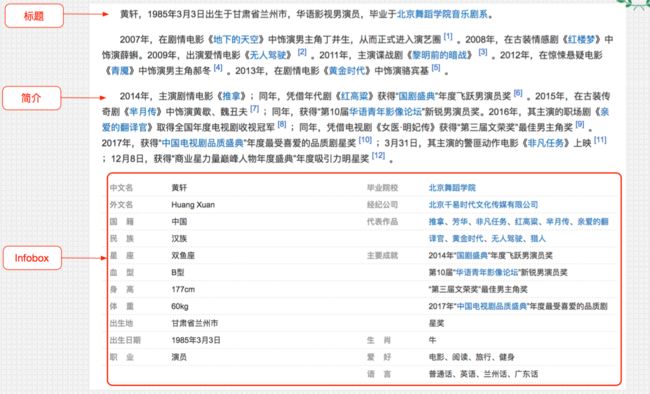The height and width of the screenshot is (394, 650).
Task: Open the 芳华 link in 代表作品
Action: [x=459, y=222]
